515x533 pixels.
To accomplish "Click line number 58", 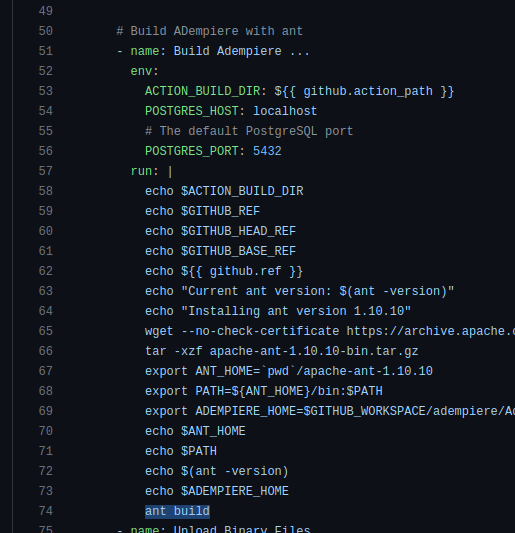I will (x=46, y=191).
